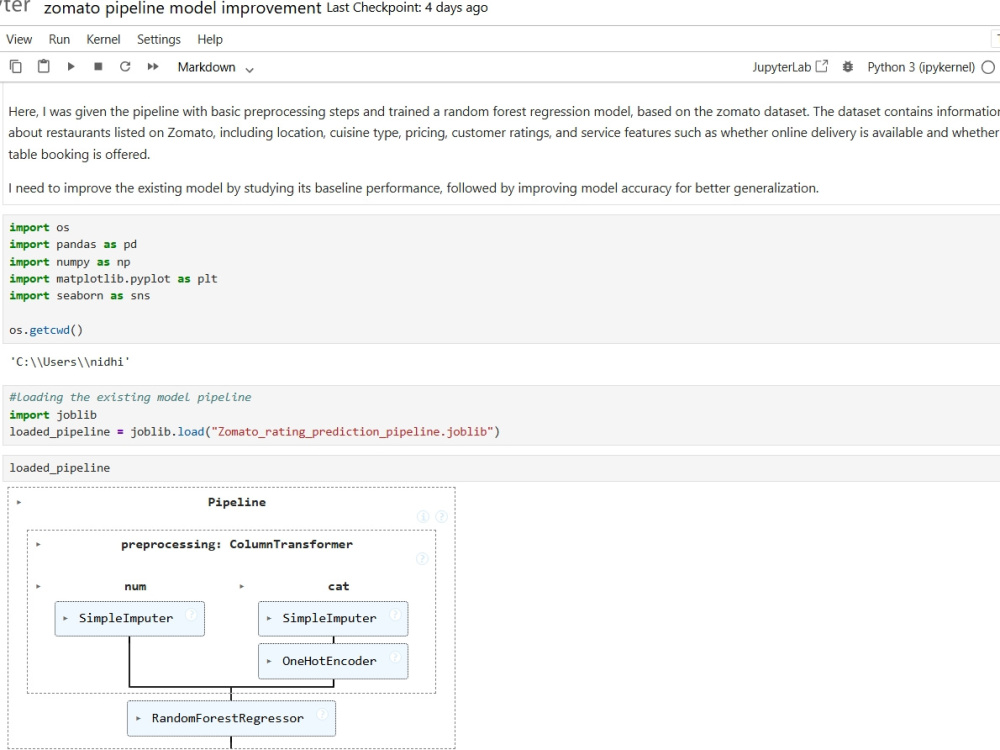This screenshot has width=1000, height=750.
Task: Click the Python 3 (ipykernel) kernel name
Action: point(921,67)
